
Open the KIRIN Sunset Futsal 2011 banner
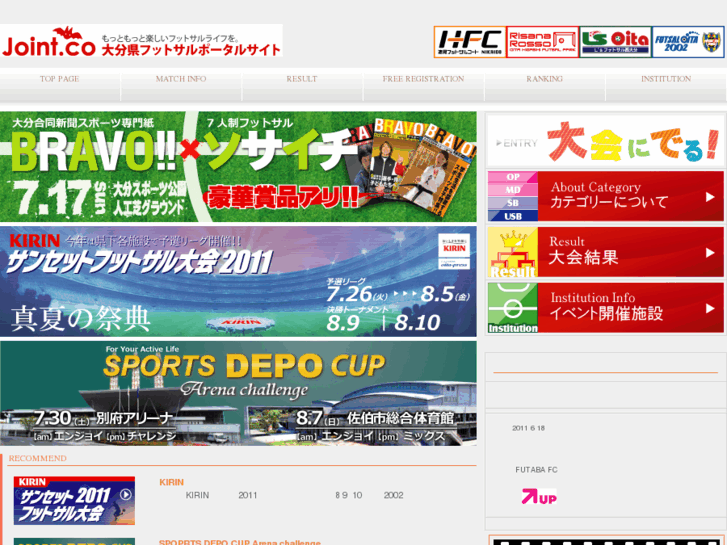pos(238,282)
